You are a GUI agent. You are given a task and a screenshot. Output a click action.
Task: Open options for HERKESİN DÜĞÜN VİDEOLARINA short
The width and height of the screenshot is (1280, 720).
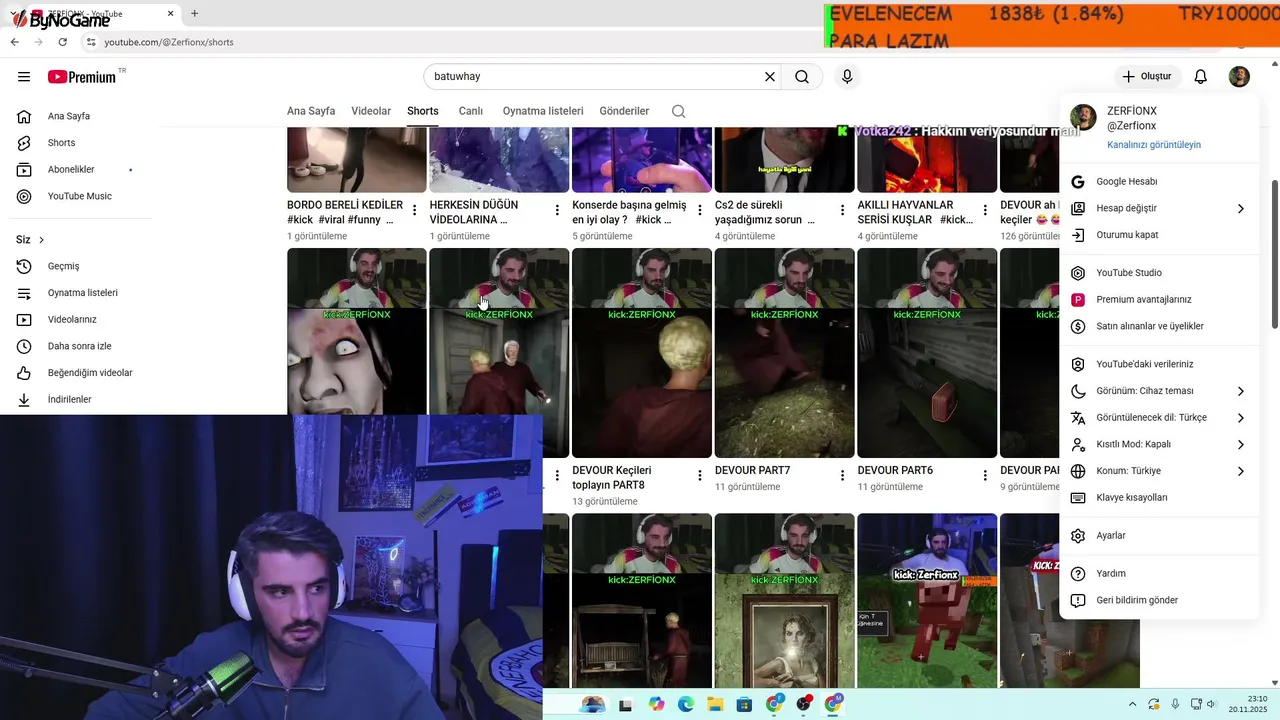[557, 210]
